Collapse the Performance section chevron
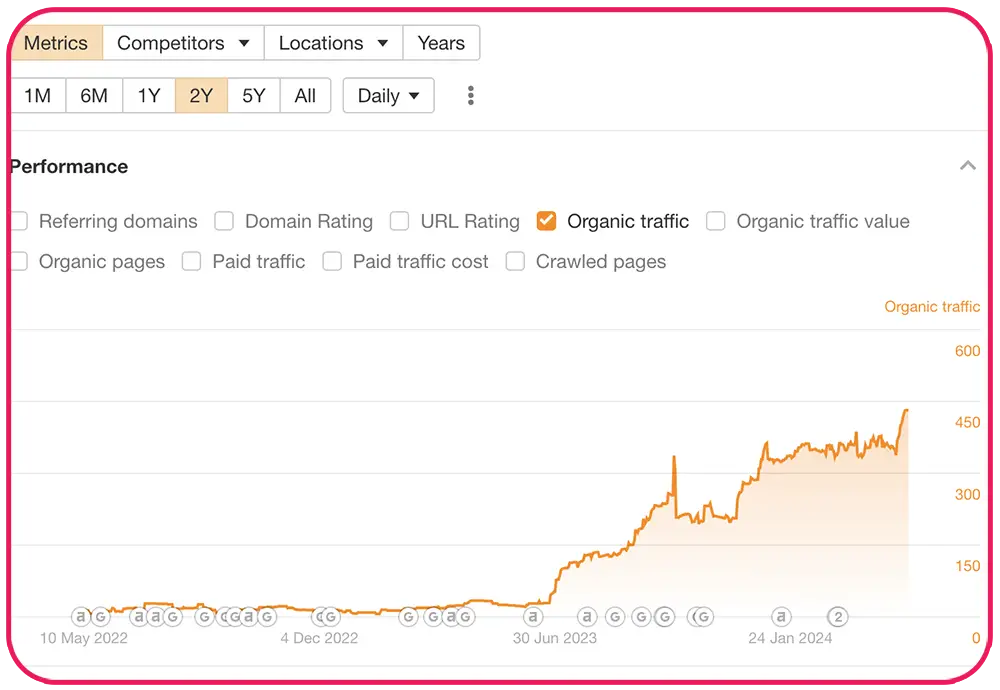The height and width of the screenshot is (690, 1000). pos(967,166)
